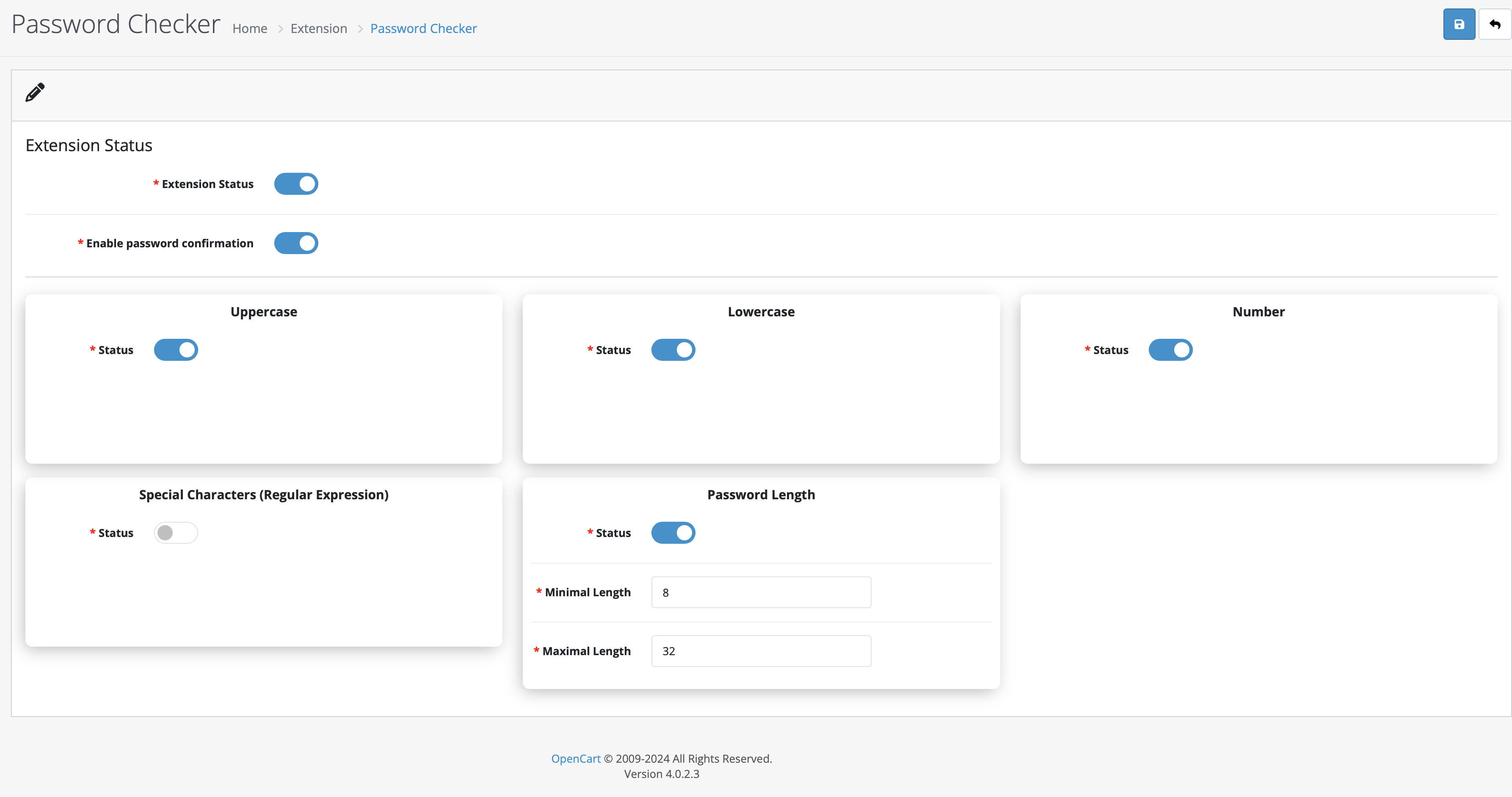Click the Maximal Length input field

coord(761,651)
